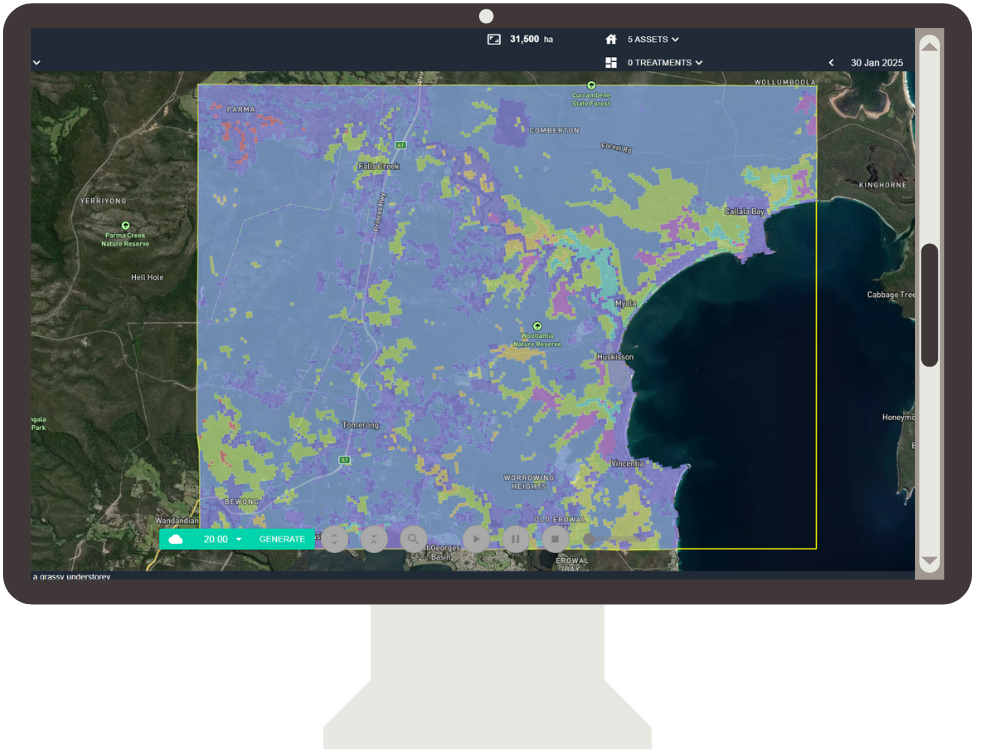Click the Falls Creek map label
The width and height of the screenshot is (1000, 750).
click(378, 166)
